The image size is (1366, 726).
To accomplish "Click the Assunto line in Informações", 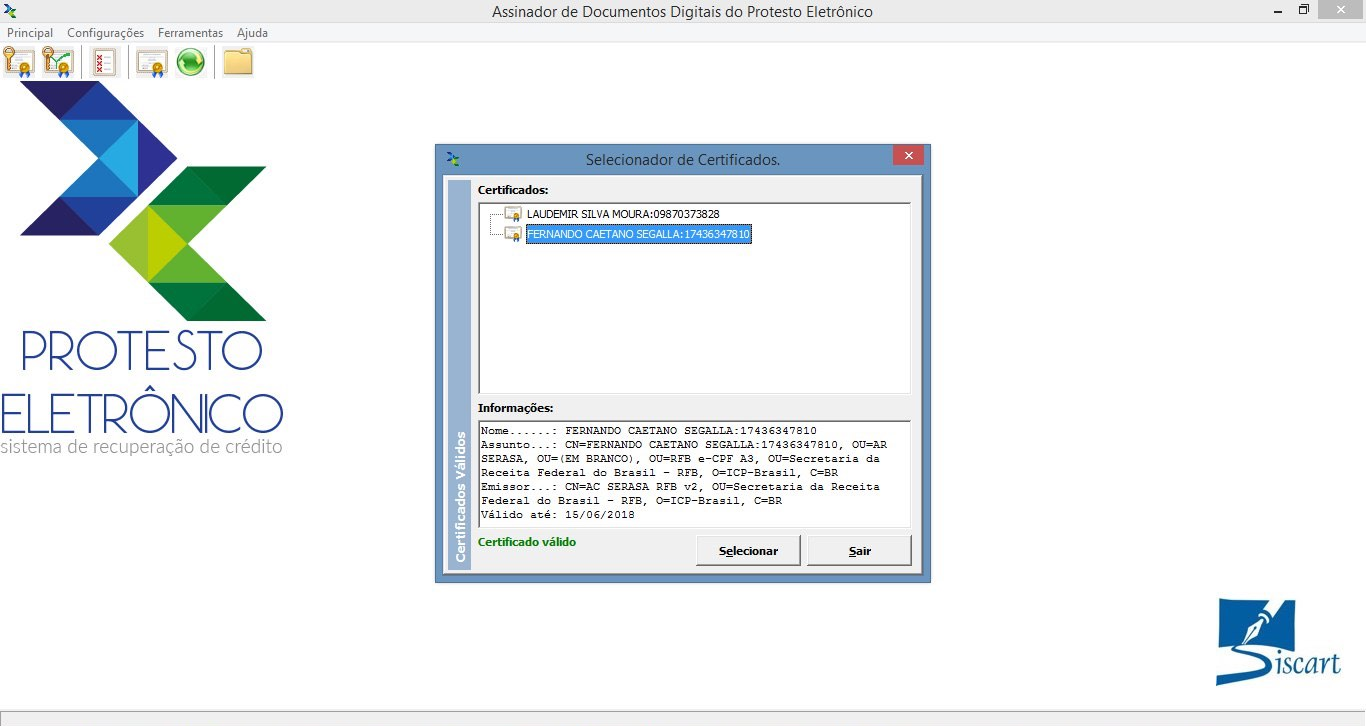I will pos(683,459).
